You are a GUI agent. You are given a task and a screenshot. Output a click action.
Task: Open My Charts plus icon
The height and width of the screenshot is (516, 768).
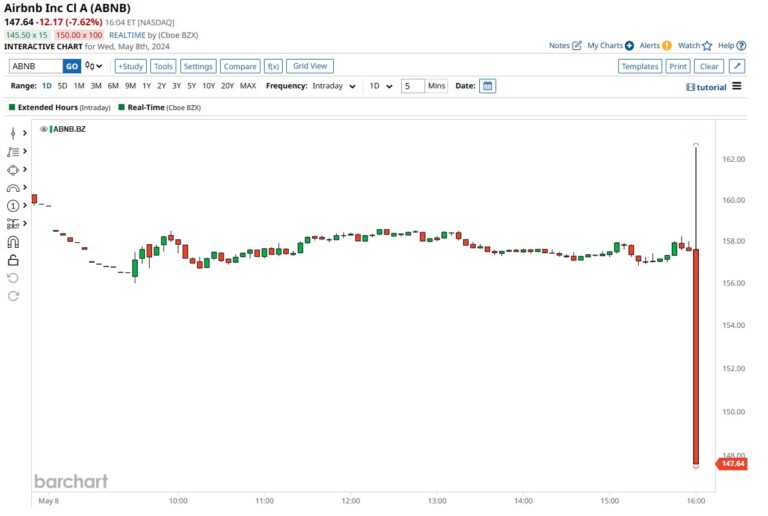click(629, 46)
